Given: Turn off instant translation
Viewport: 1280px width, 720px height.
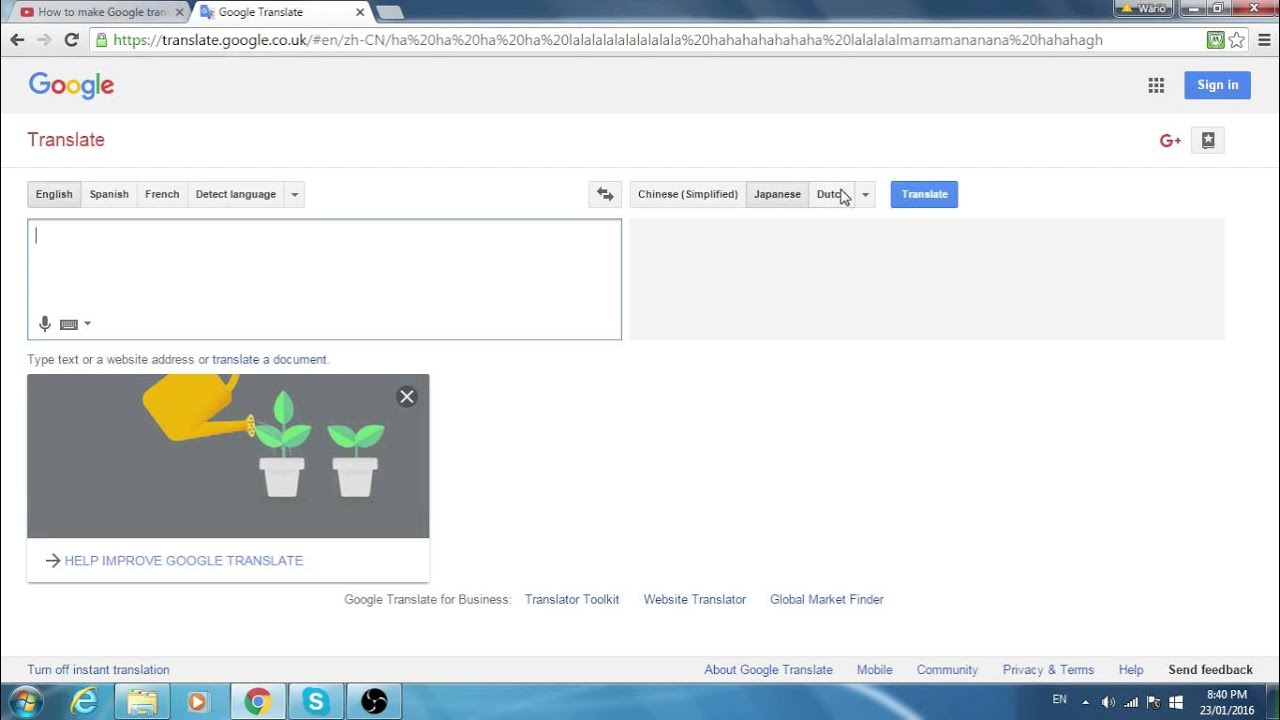Looking at the screenshot, I should (x=98, y=670).
